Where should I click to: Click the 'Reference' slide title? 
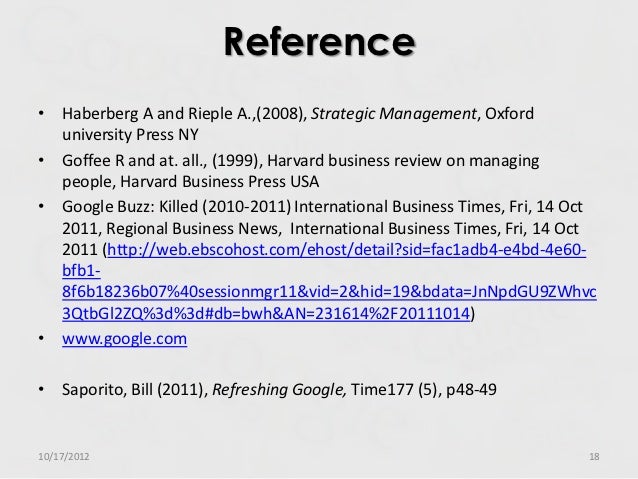tap(319, 42)
